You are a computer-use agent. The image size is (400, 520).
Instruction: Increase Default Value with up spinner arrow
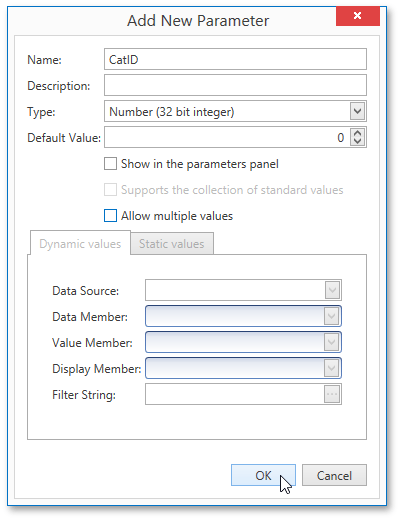pyautogui.click(x=357, y=133)
